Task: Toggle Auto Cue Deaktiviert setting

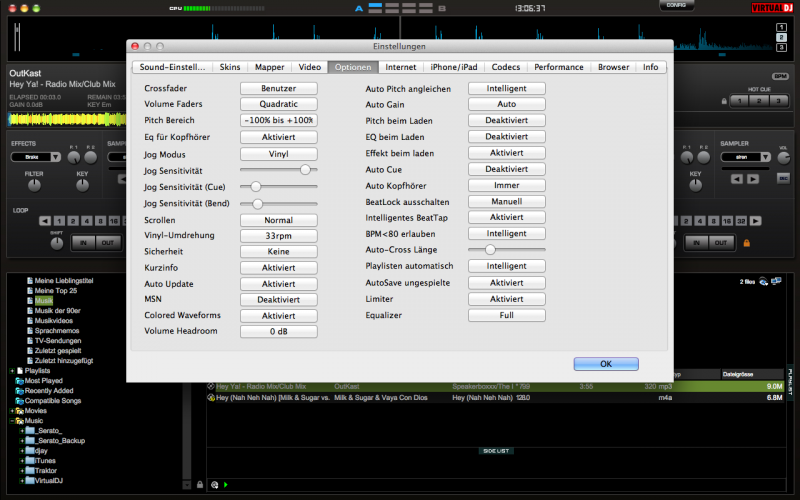Action: [x=507, y=169]
